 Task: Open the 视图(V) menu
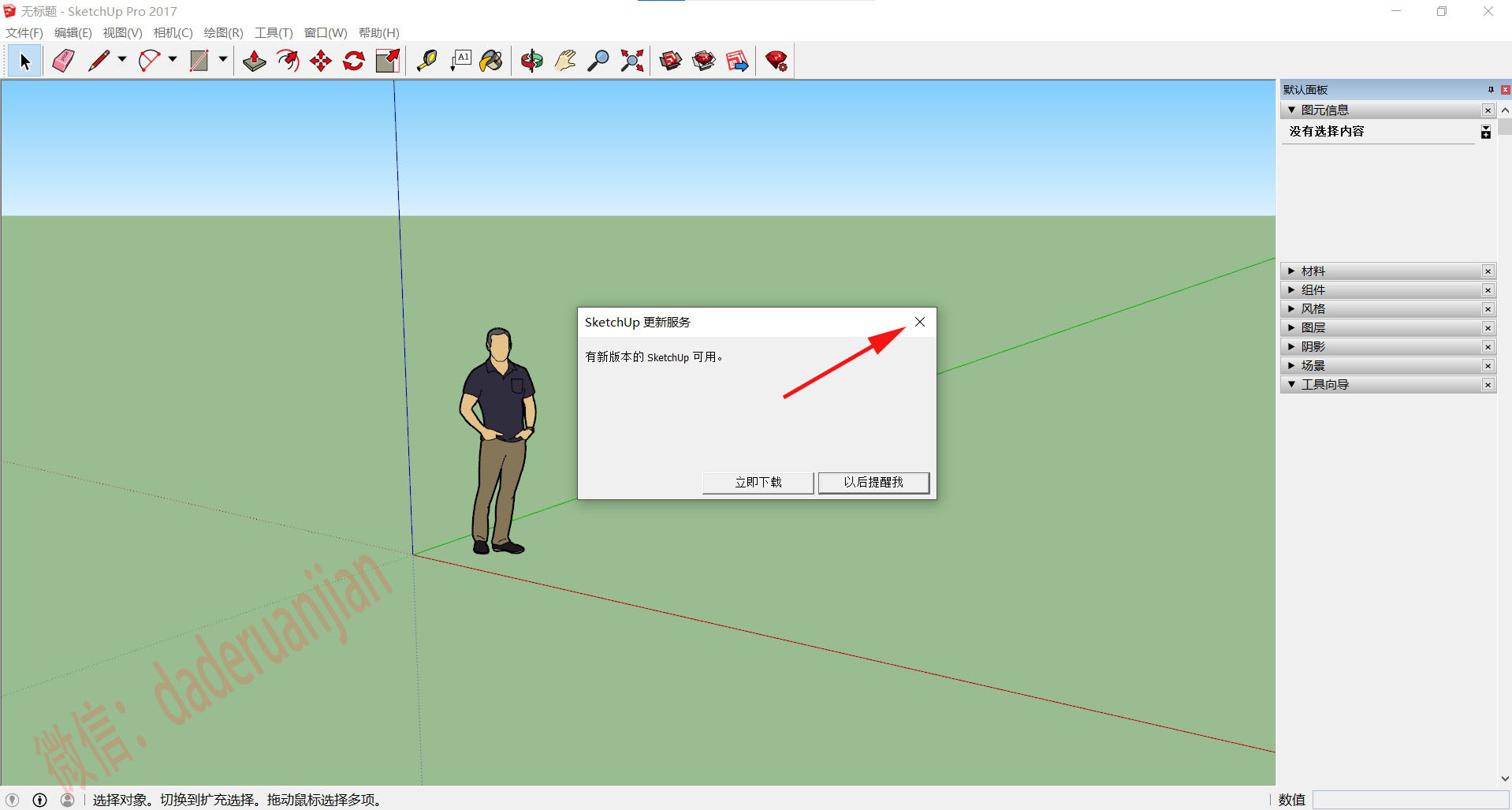[x=122, y=32]
